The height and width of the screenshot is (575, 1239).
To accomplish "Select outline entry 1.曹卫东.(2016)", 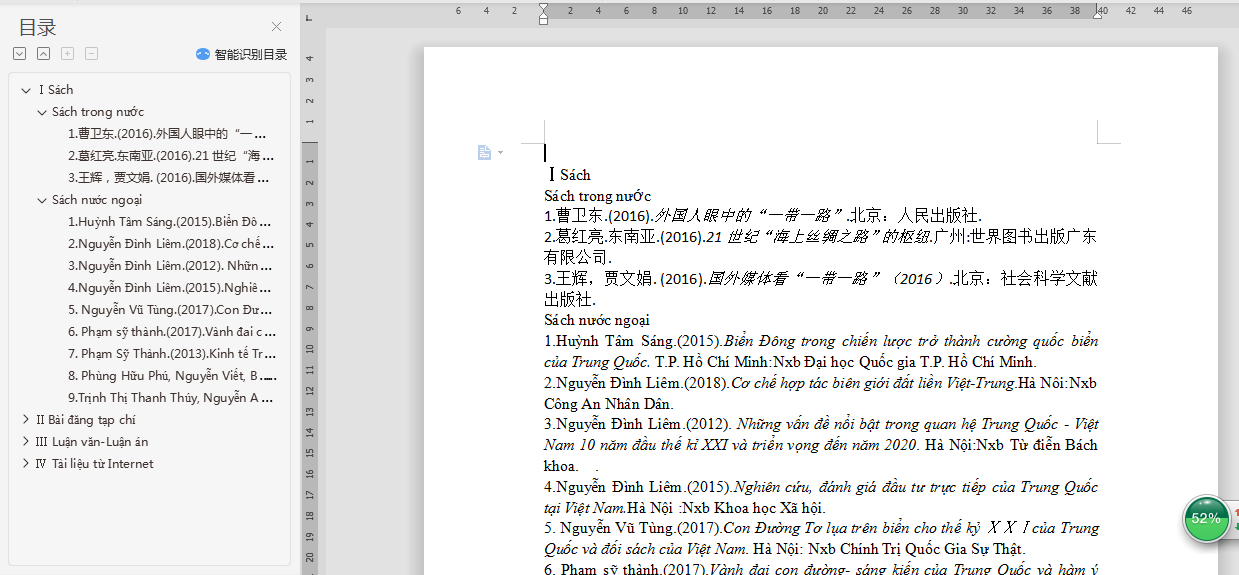I will (x=168, y=134).
